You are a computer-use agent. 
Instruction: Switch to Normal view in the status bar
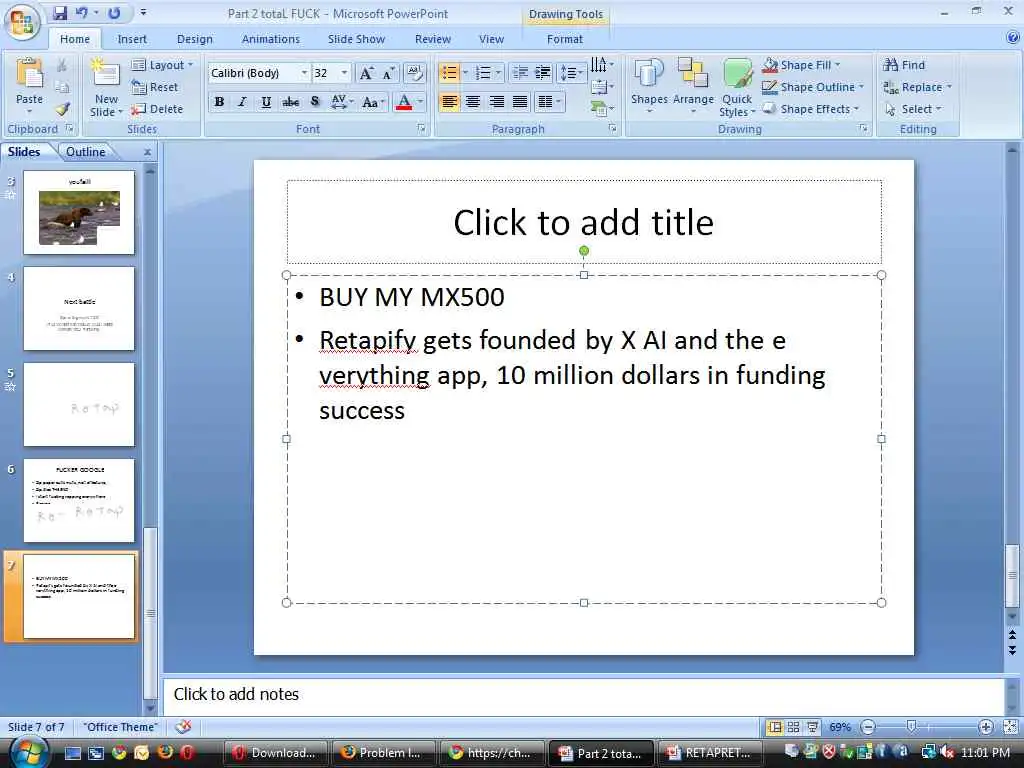(775, 727)
